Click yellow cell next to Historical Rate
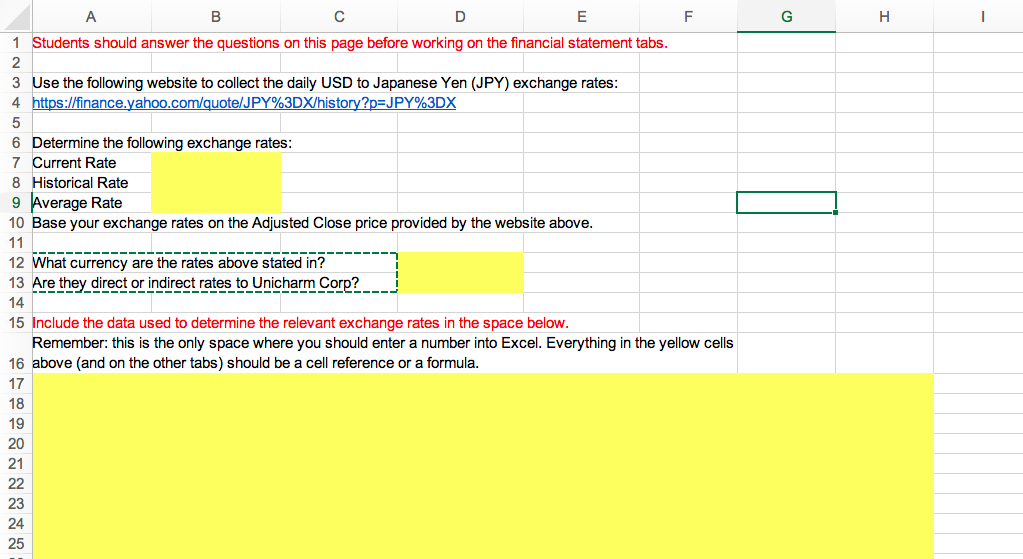This screenshot has width=1023, height=559. click(x=216, y=183)
